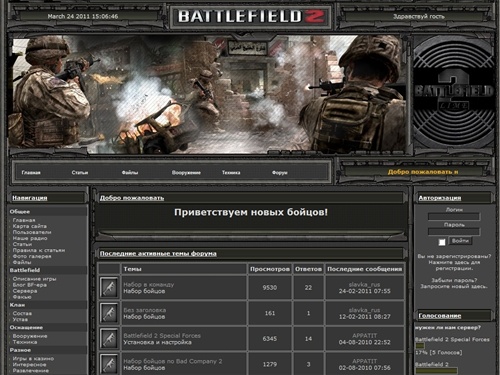Click the Добро пожаловать panel header

tap(132, 198)
